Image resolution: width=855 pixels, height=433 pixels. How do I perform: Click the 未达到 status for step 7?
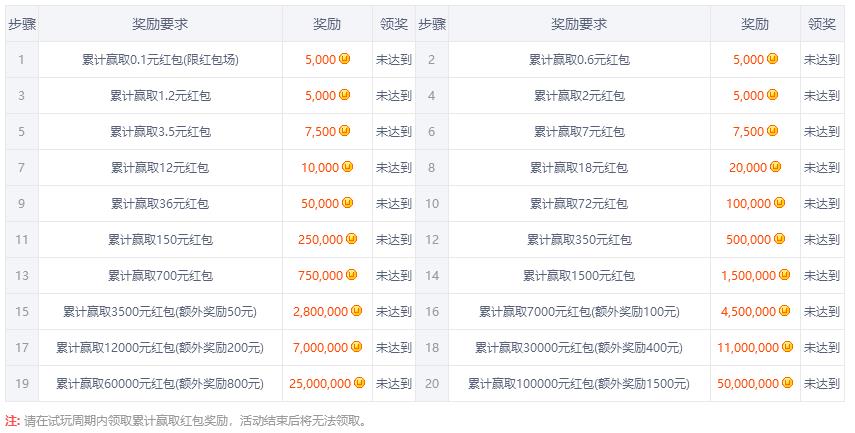(393, 168)
